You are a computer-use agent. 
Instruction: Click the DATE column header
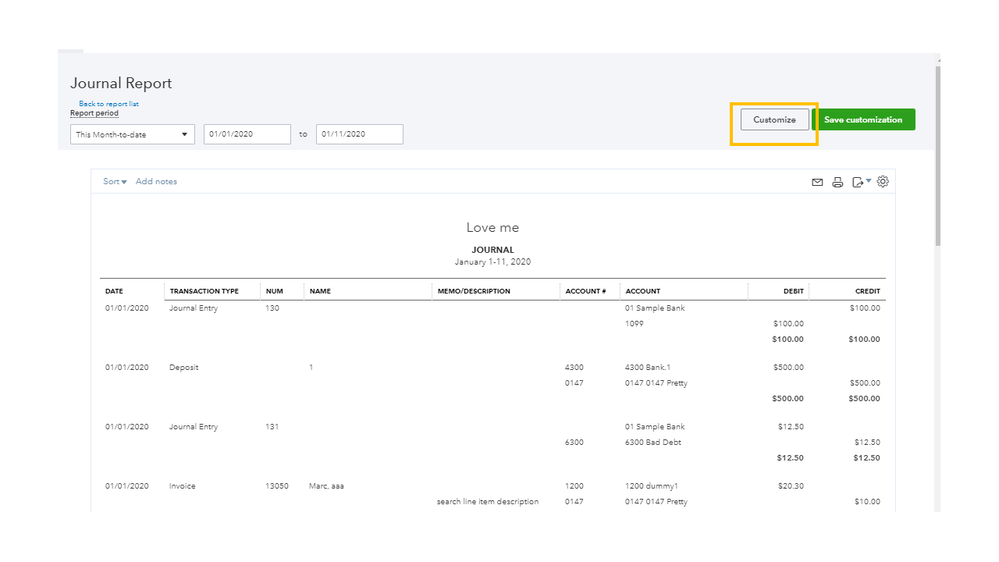tap(114, 291)
